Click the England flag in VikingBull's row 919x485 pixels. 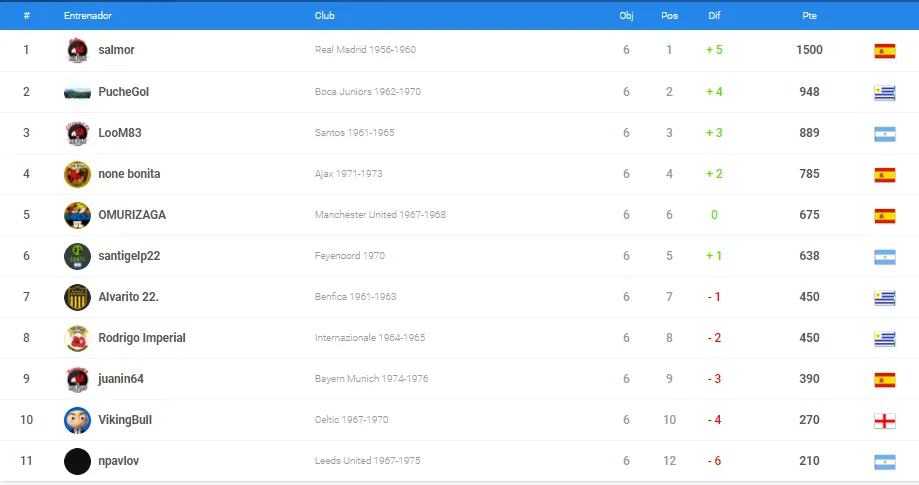pos(884,421)
